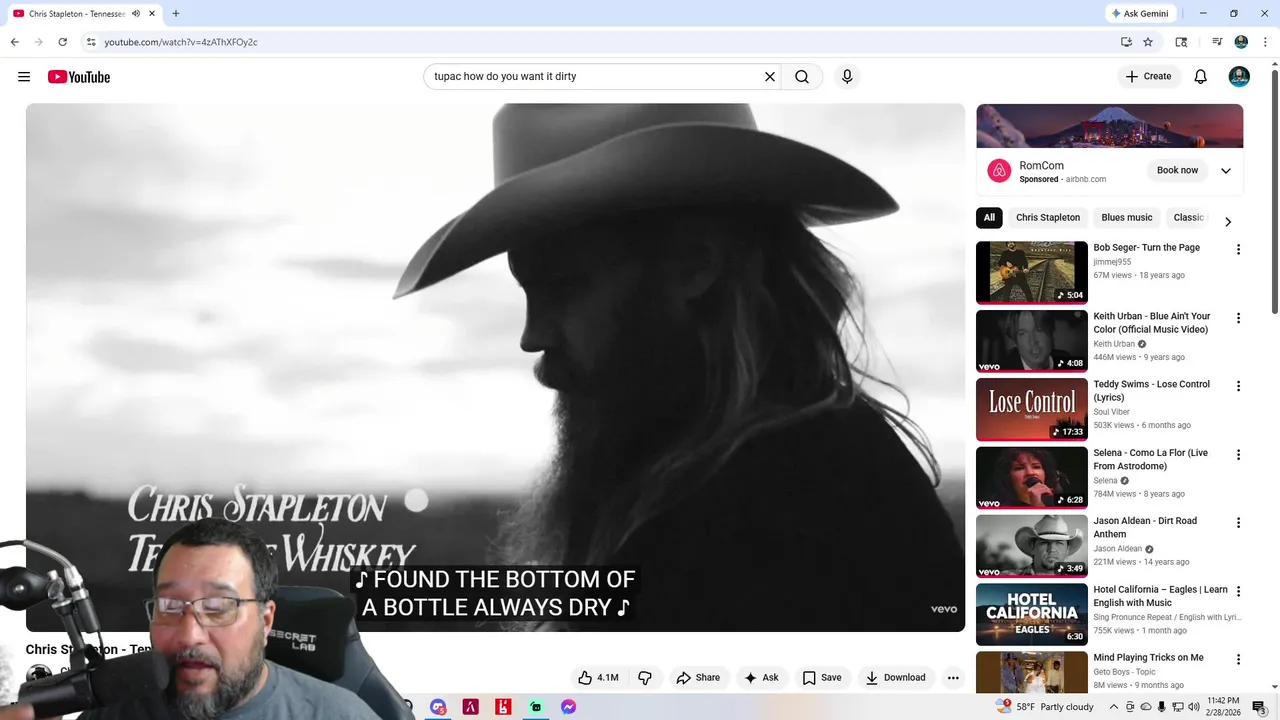Show hidden system tray icons
This screenshot has width=1280, height=720.
[1114, 707]
